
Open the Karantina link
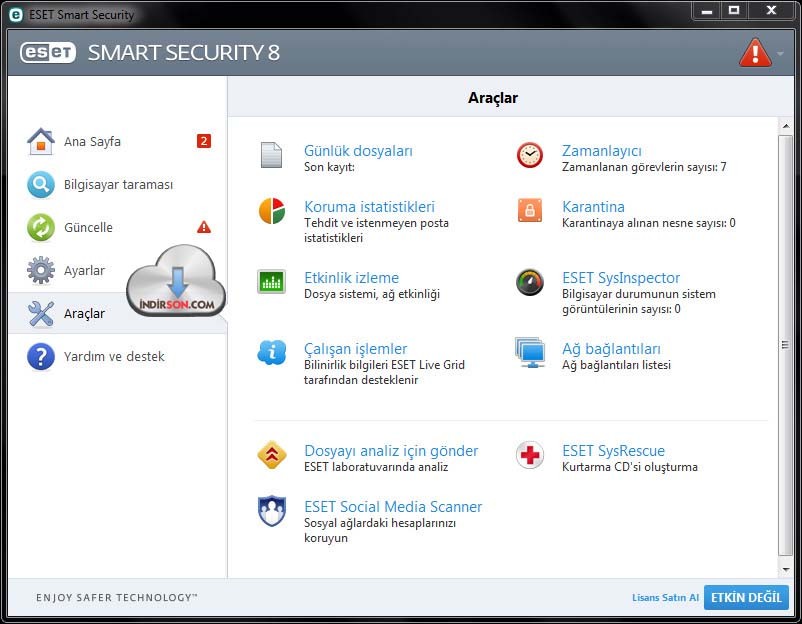point(593,207)
